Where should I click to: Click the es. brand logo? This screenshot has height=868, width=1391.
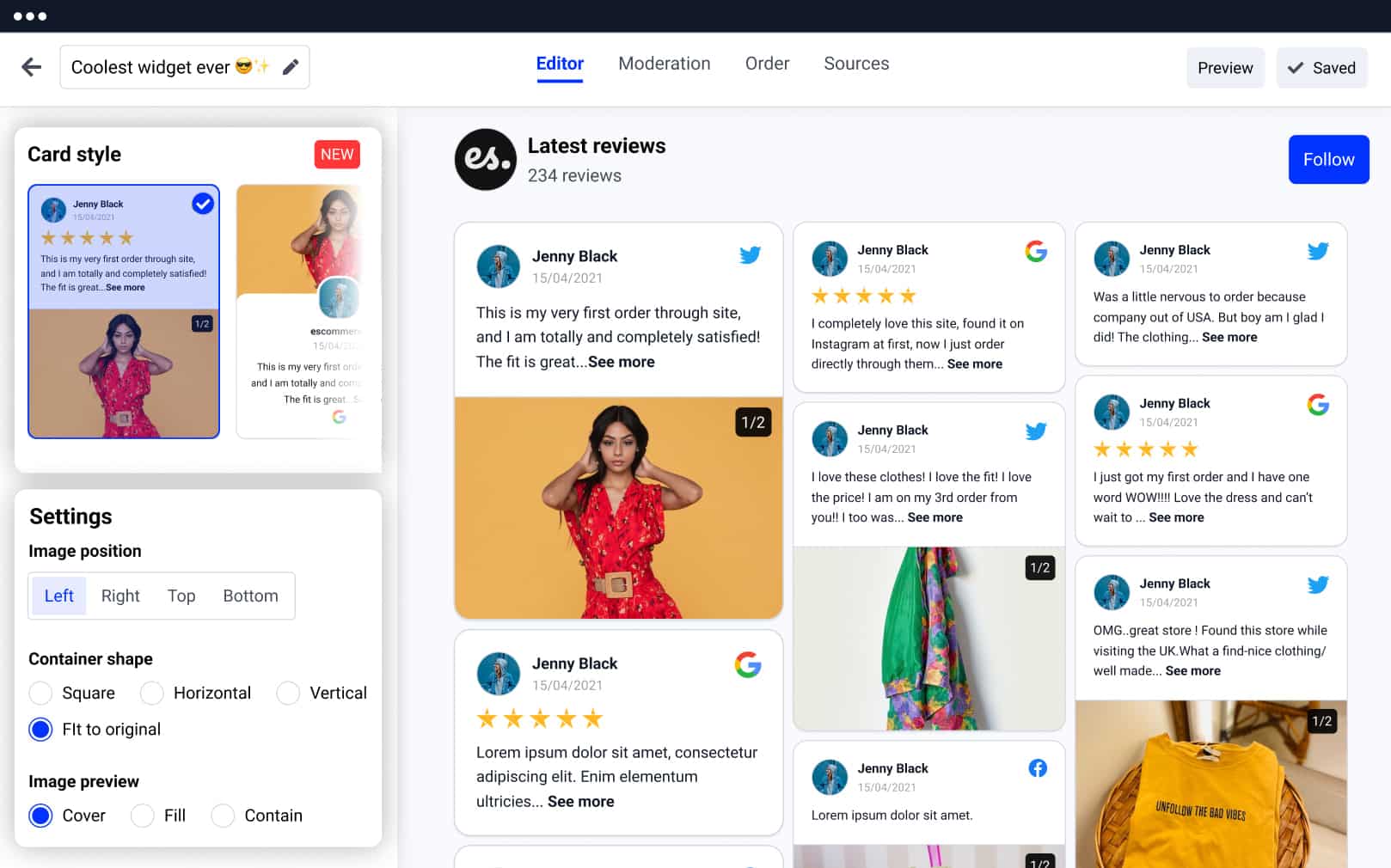[486, 159]
